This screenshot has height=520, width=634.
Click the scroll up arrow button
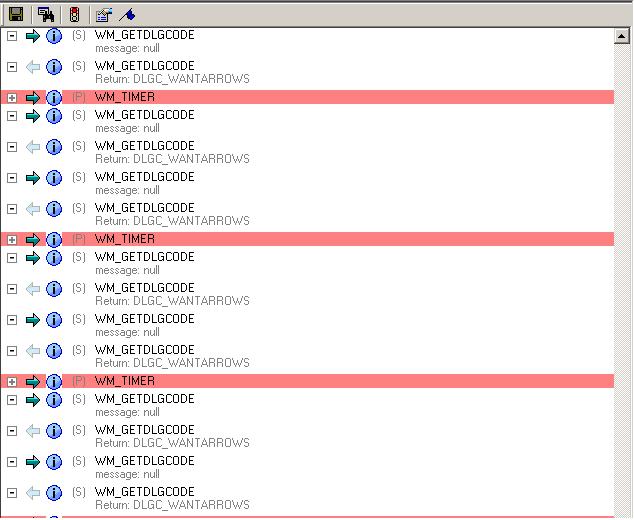coord(621,36)
